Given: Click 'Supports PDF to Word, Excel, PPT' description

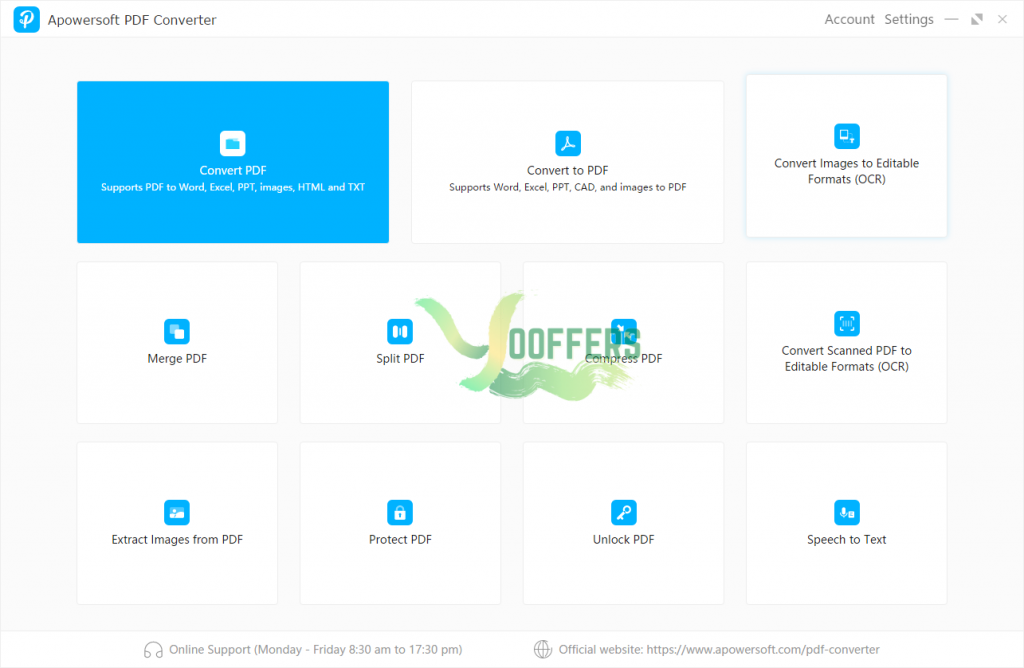Looking at the screenshot, I should (x=232, y=187).
